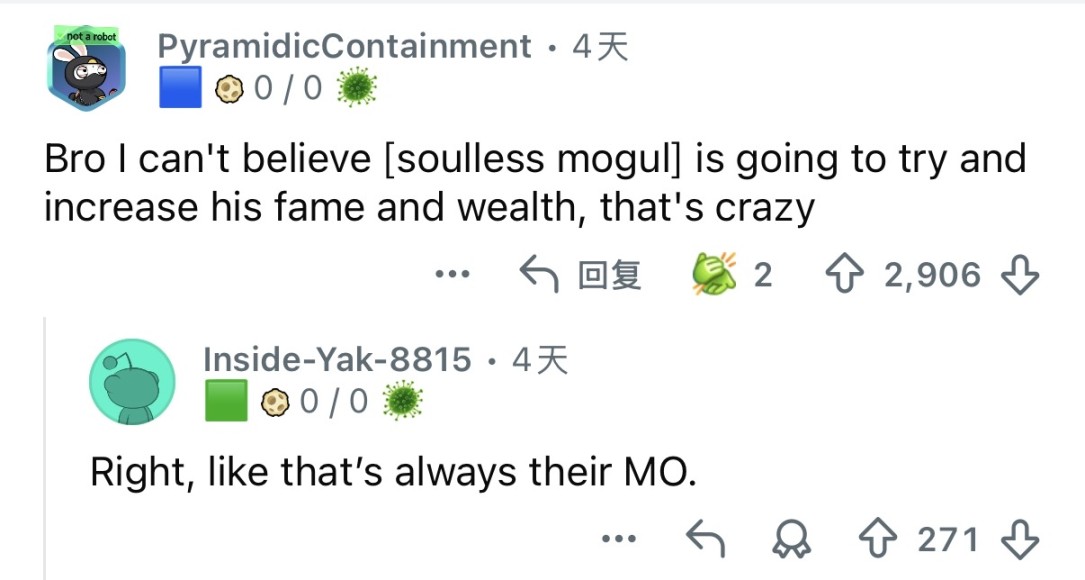Open PyramidicContainment's avatar profile picture
Viewport: 1085px width, 580px height.
coord(85,69)
